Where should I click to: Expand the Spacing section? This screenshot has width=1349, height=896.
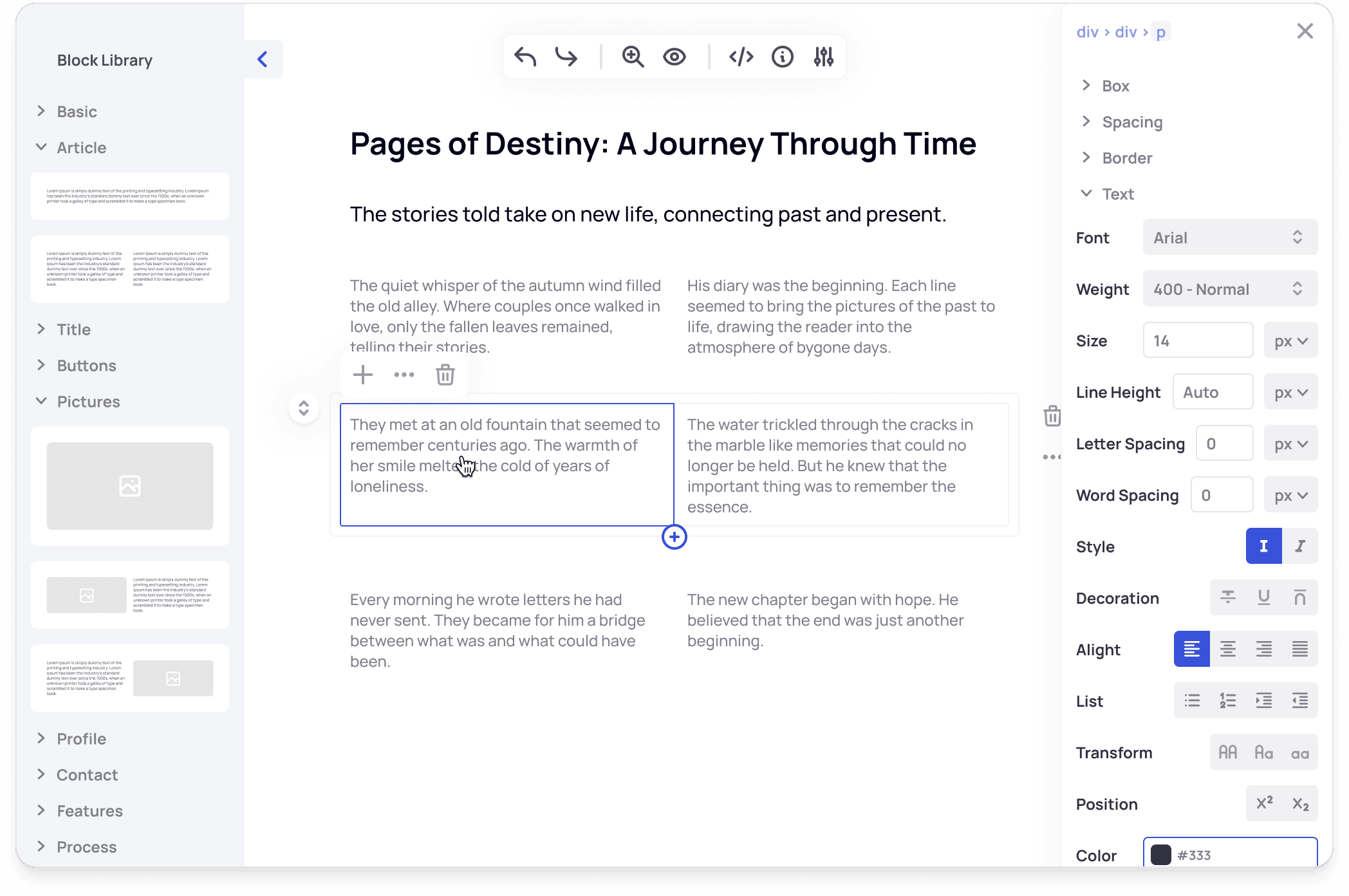(x=1122, y=122)
